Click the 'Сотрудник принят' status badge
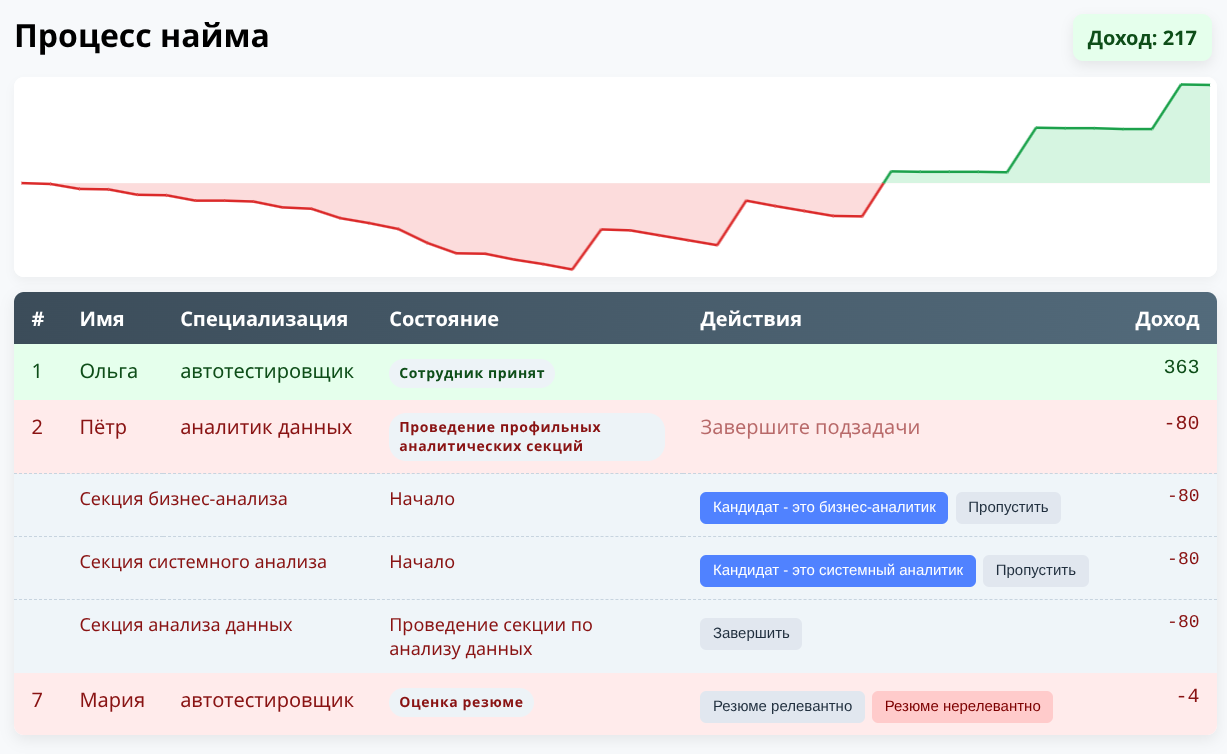 (472, 372)
